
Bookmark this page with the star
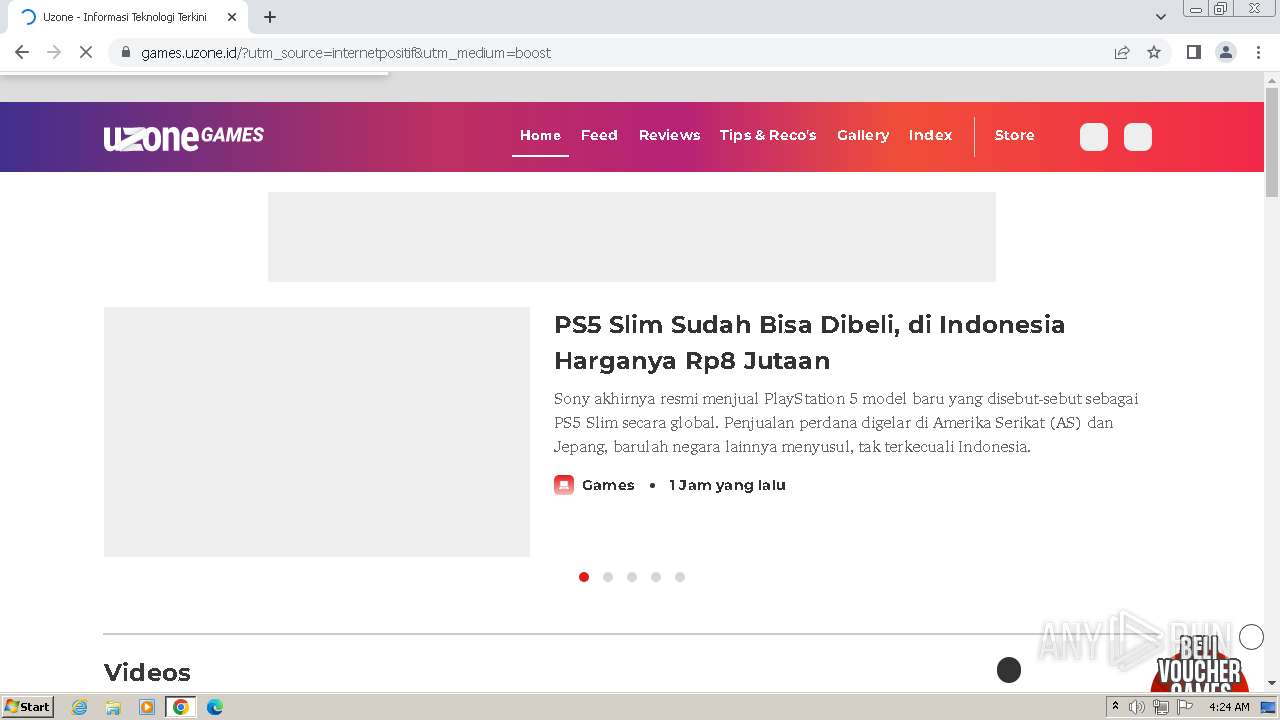[x=1154, y=53]
